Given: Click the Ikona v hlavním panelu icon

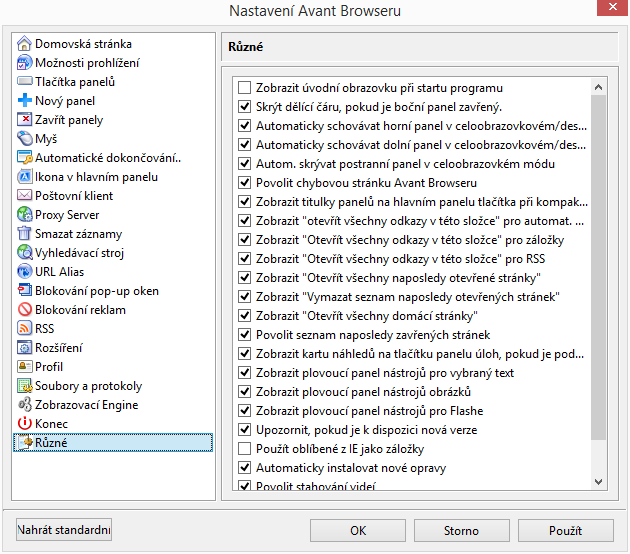Looking at the screenshot, I should pos(25,176).
